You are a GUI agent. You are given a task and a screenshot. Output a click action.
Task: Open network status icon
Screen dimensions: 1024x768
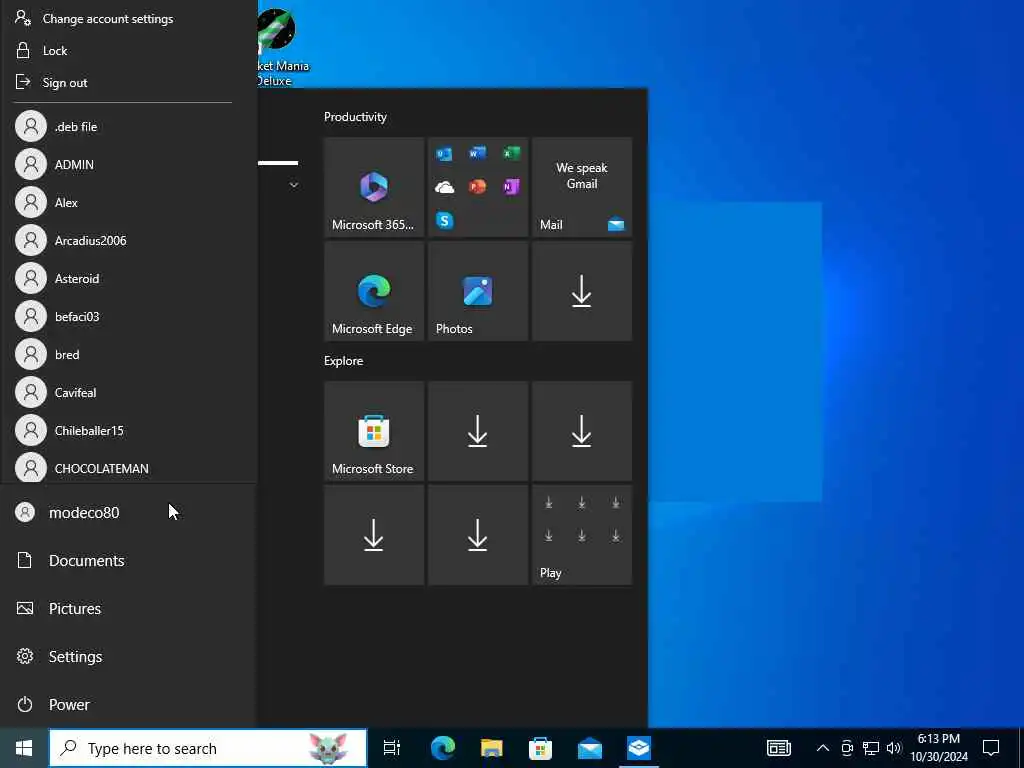coord(871,748)
